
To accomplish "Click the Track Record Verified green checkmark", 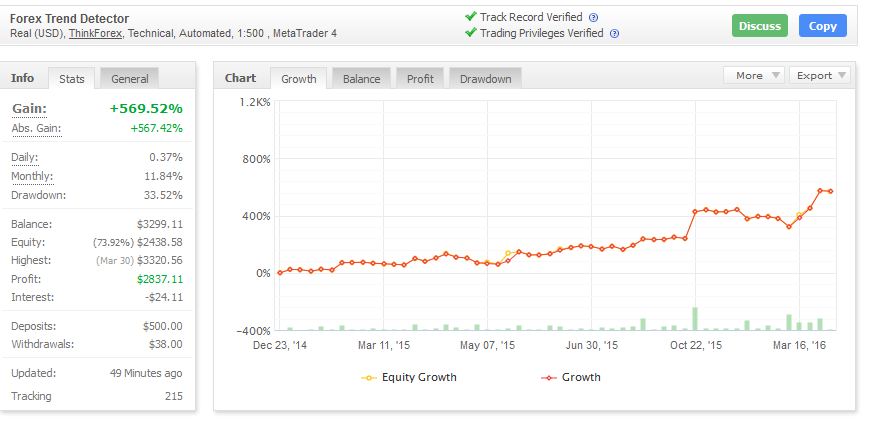I will (x=470, y=17).
